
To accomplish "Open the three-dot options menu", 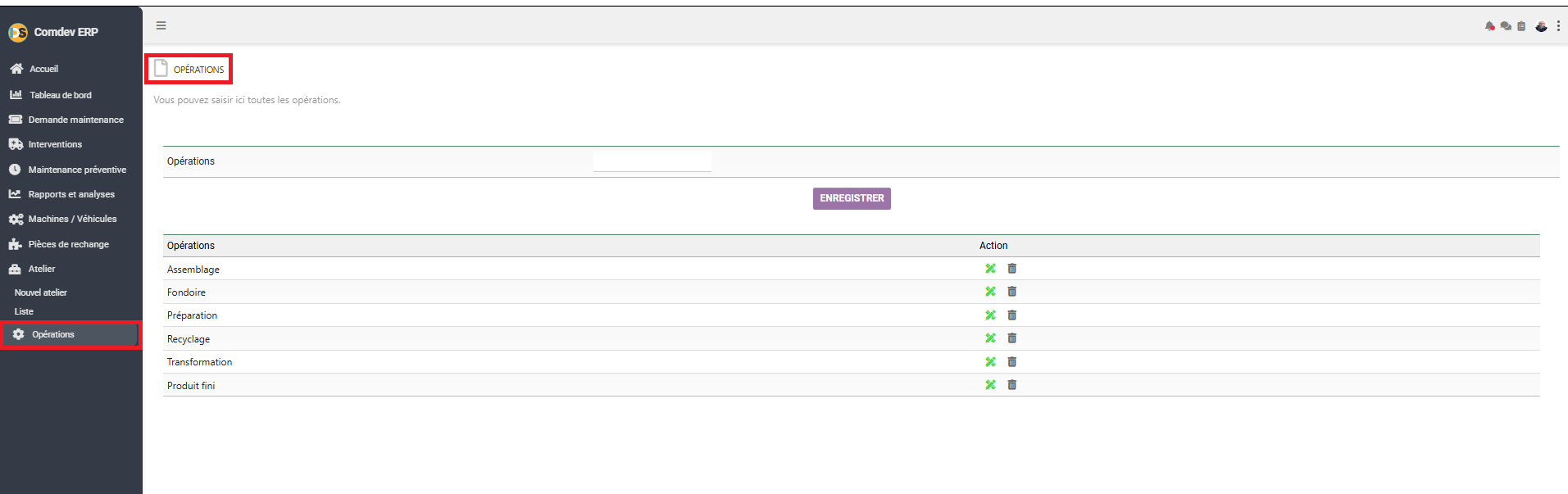I will (x=1558, y=26).
